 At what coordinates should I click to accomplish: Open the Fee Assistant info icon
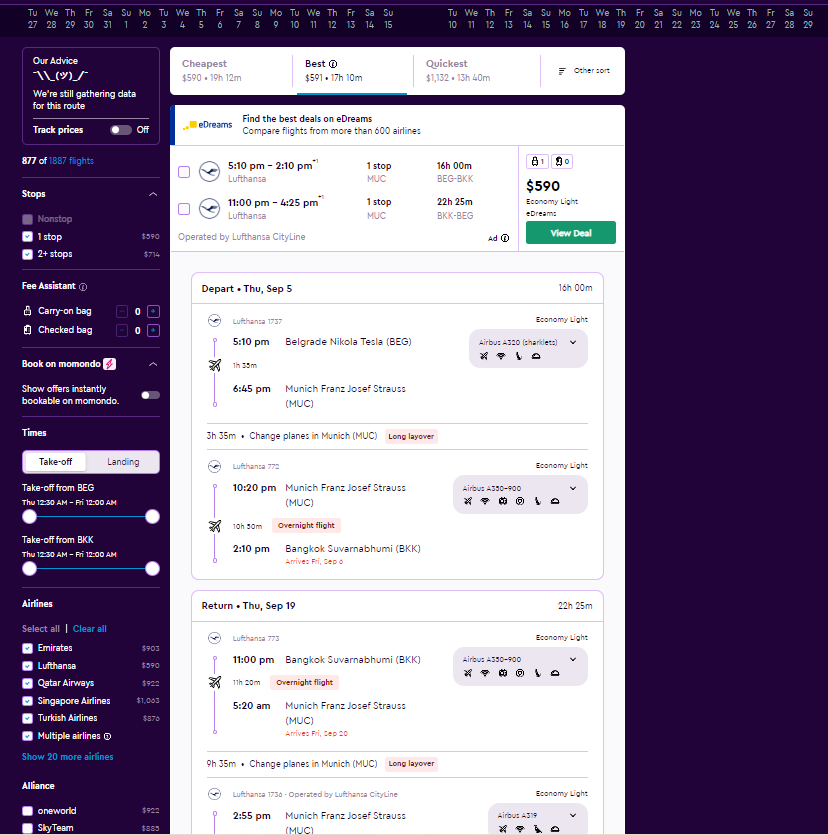click(83, 287)
